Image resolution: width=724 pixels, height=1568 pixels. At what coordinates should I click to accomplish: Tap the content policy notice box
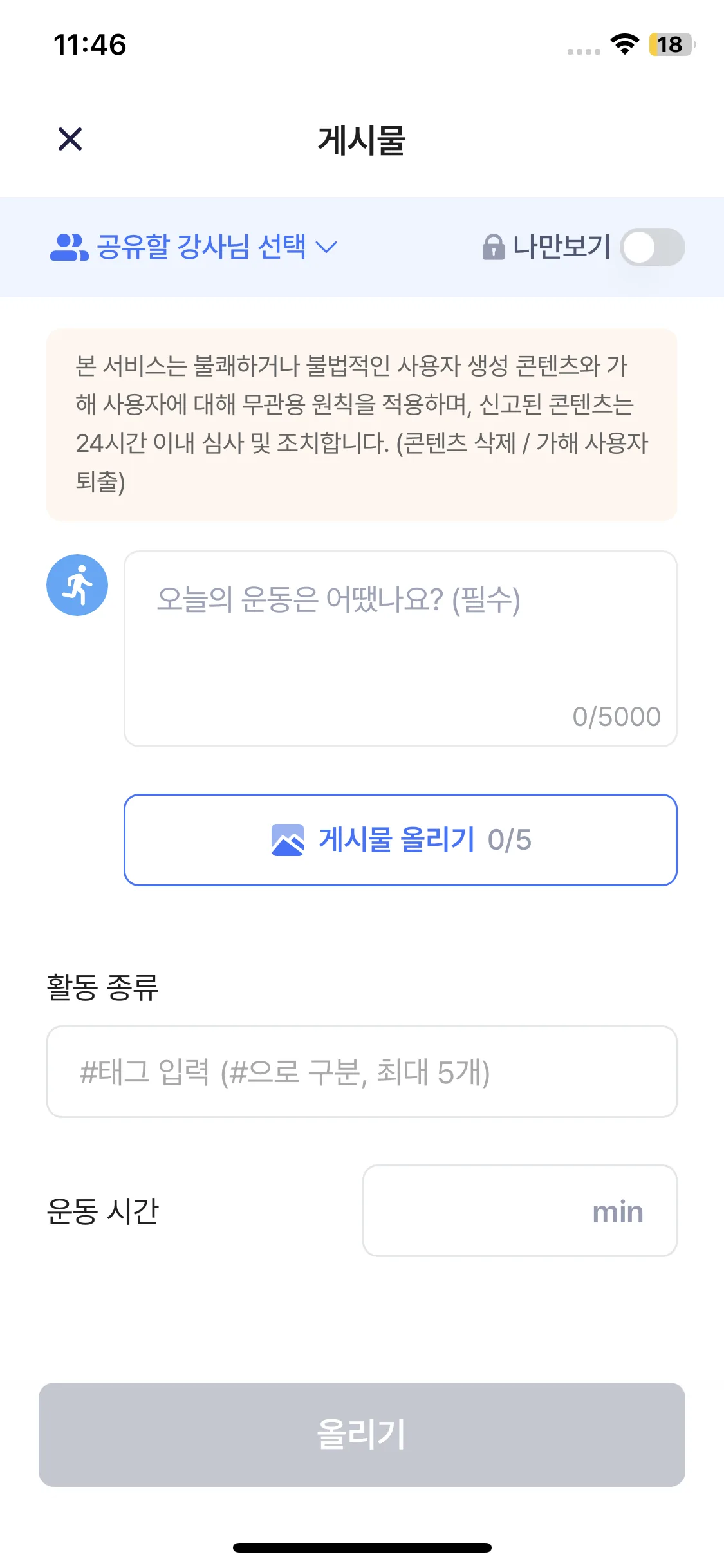point(362,424)
